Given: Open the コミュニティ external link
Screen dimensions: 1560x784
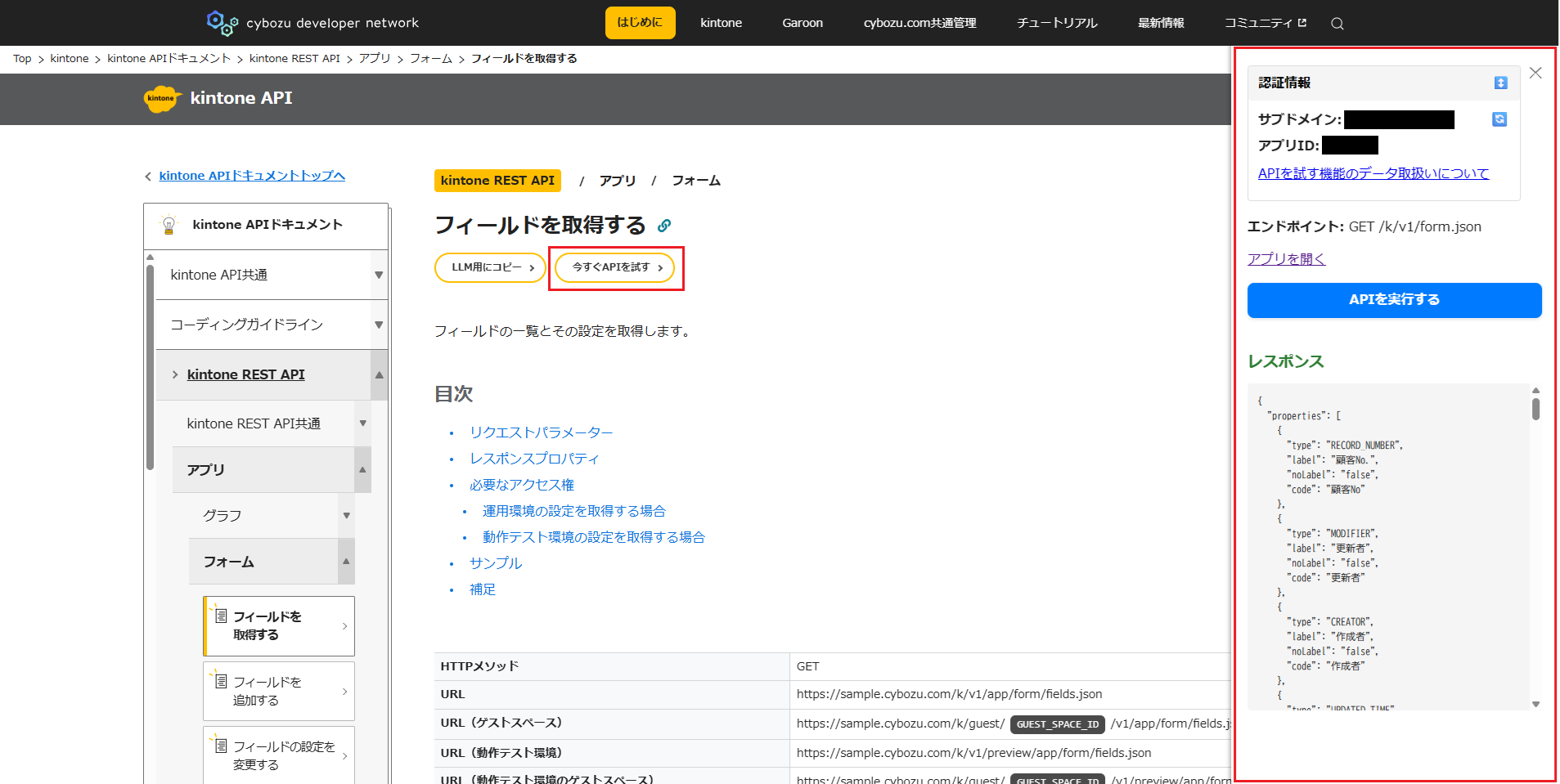Looking at the screenshot, I should 1265,23.
